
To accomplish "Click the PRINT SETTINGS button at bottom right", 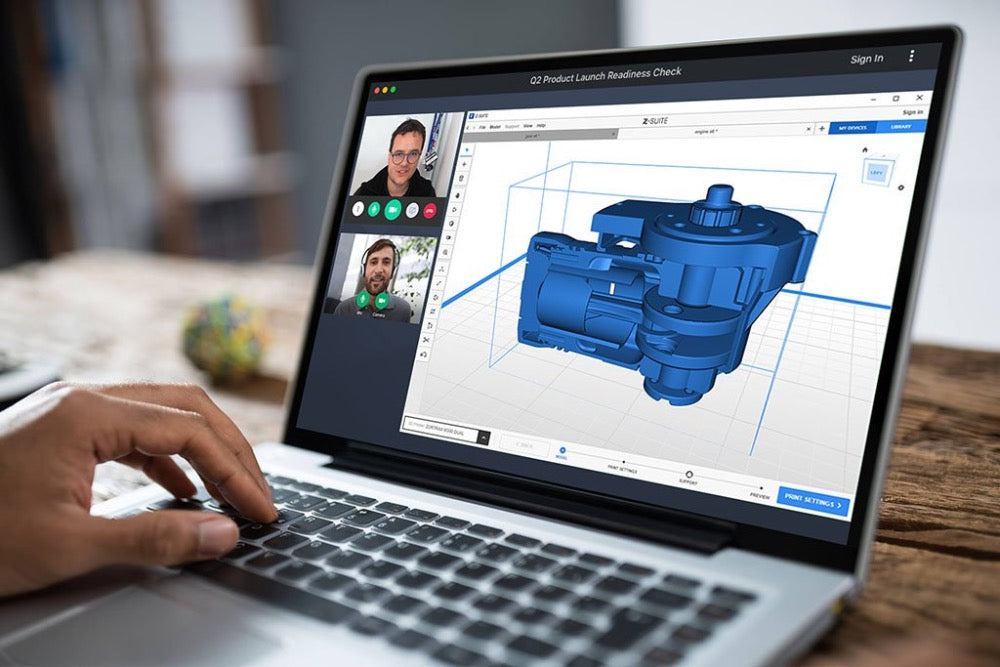I will 815,501.
